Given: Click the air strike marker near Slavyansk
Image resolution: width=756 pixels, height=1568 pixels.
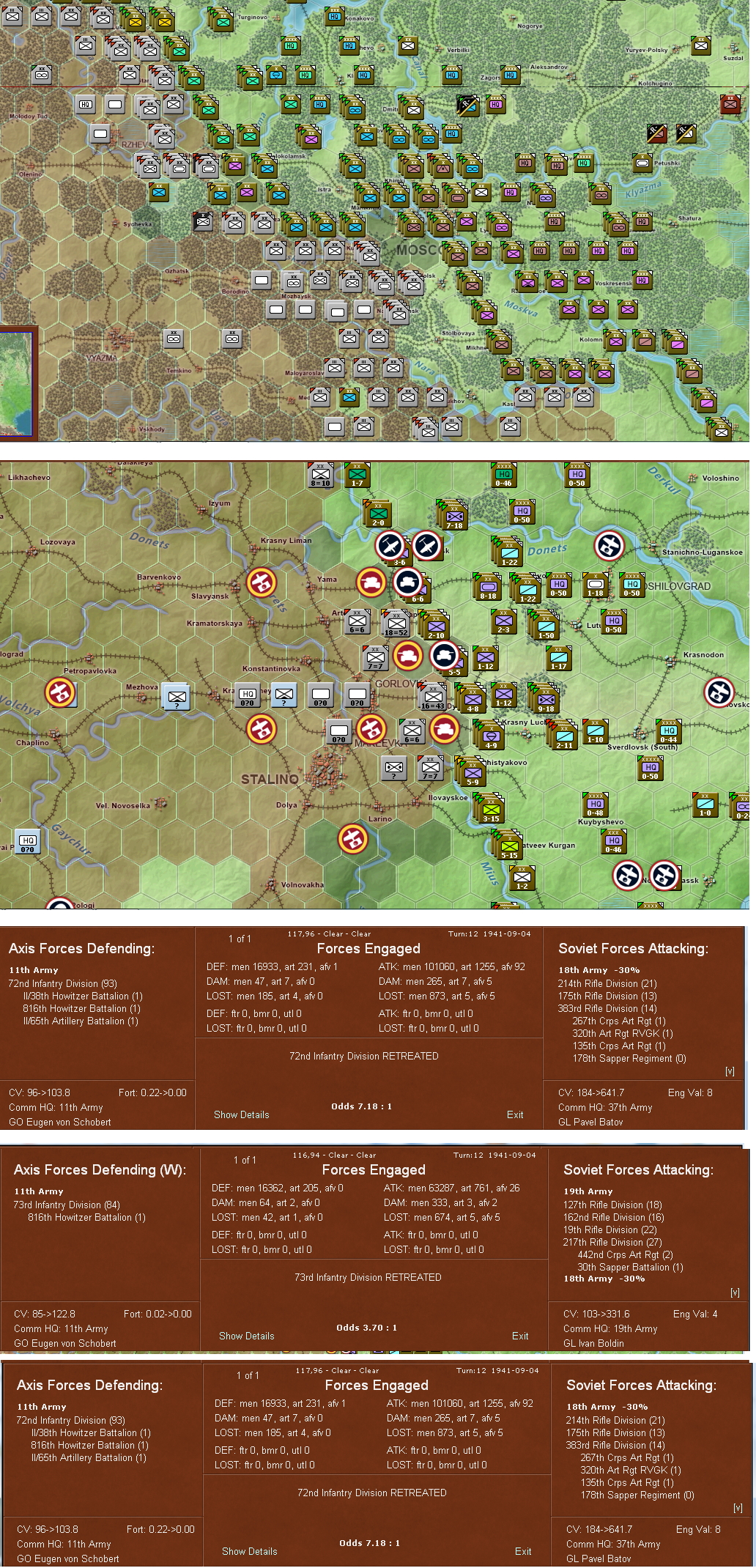Looking at the screenshot, I should tap(261, 583).
